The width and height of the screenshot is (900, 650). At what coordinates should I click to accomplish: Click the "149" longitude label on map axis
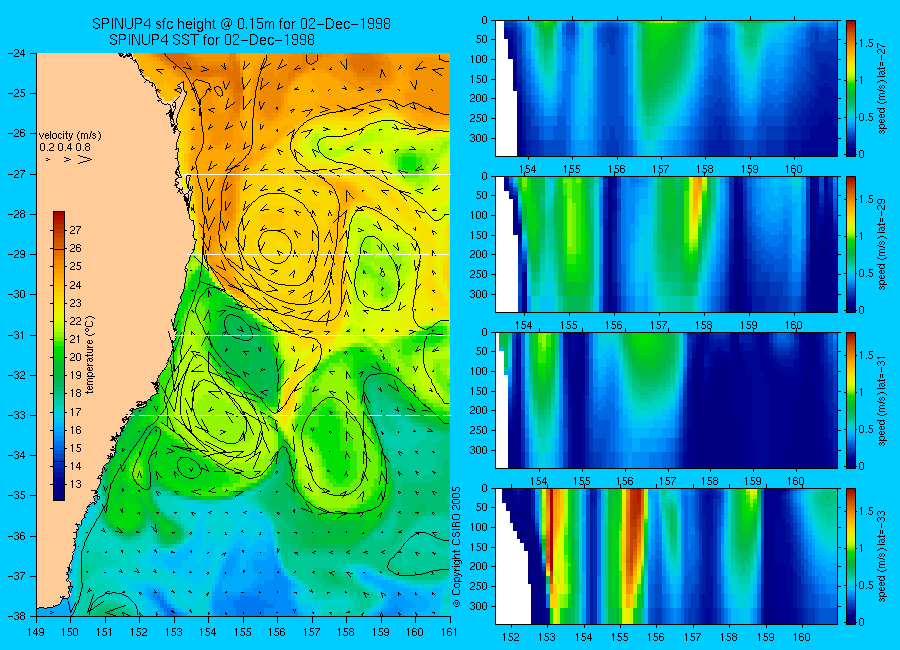click(36, 632)
